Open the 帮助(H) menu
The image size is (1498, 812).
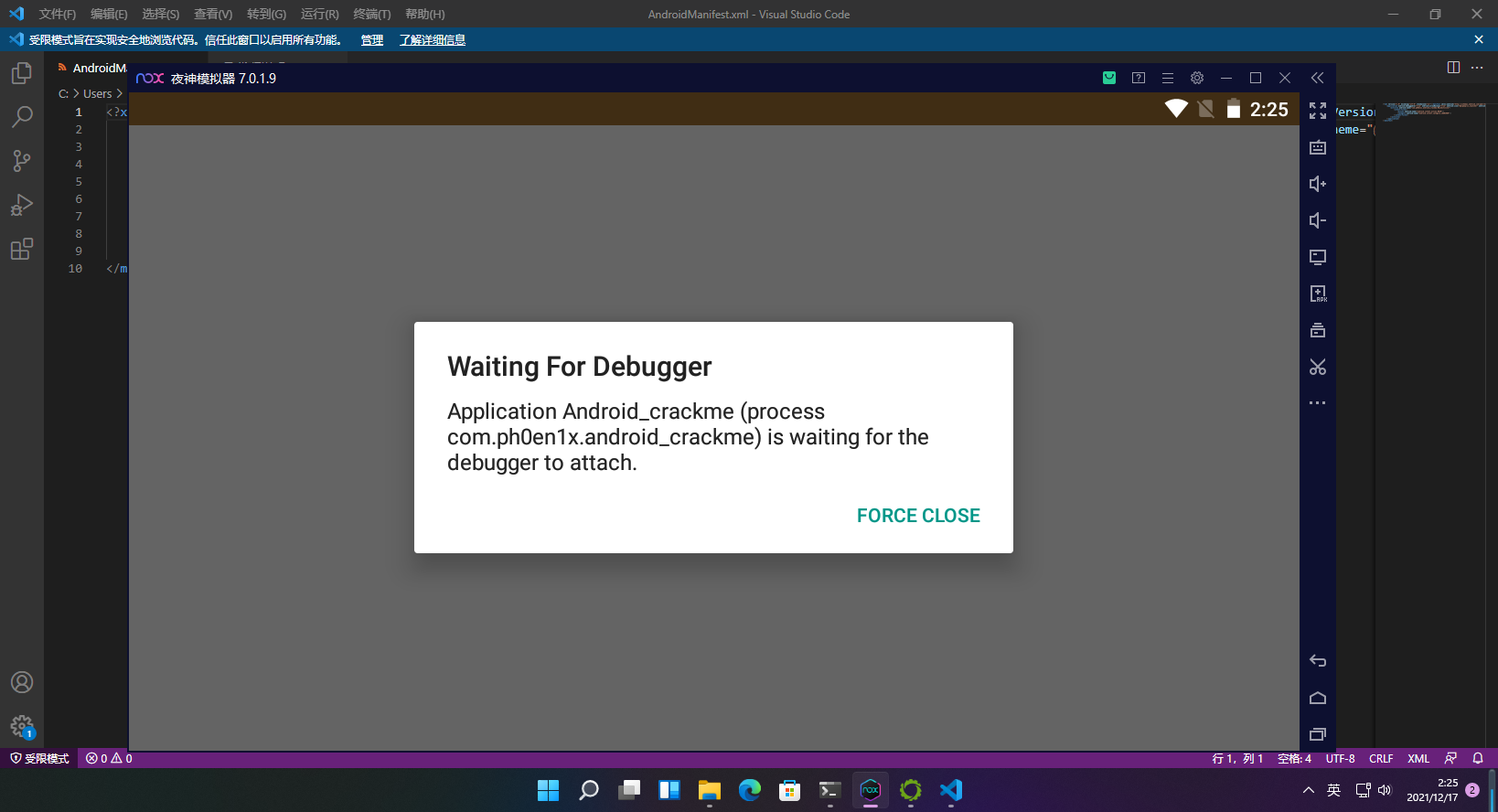click(424, 14)
